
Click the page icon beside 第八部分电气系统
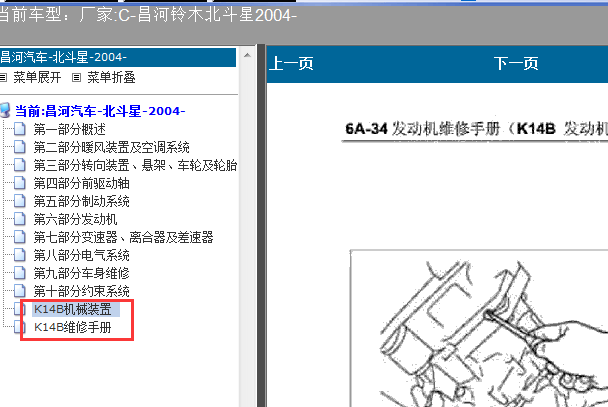tap(20, 255)
